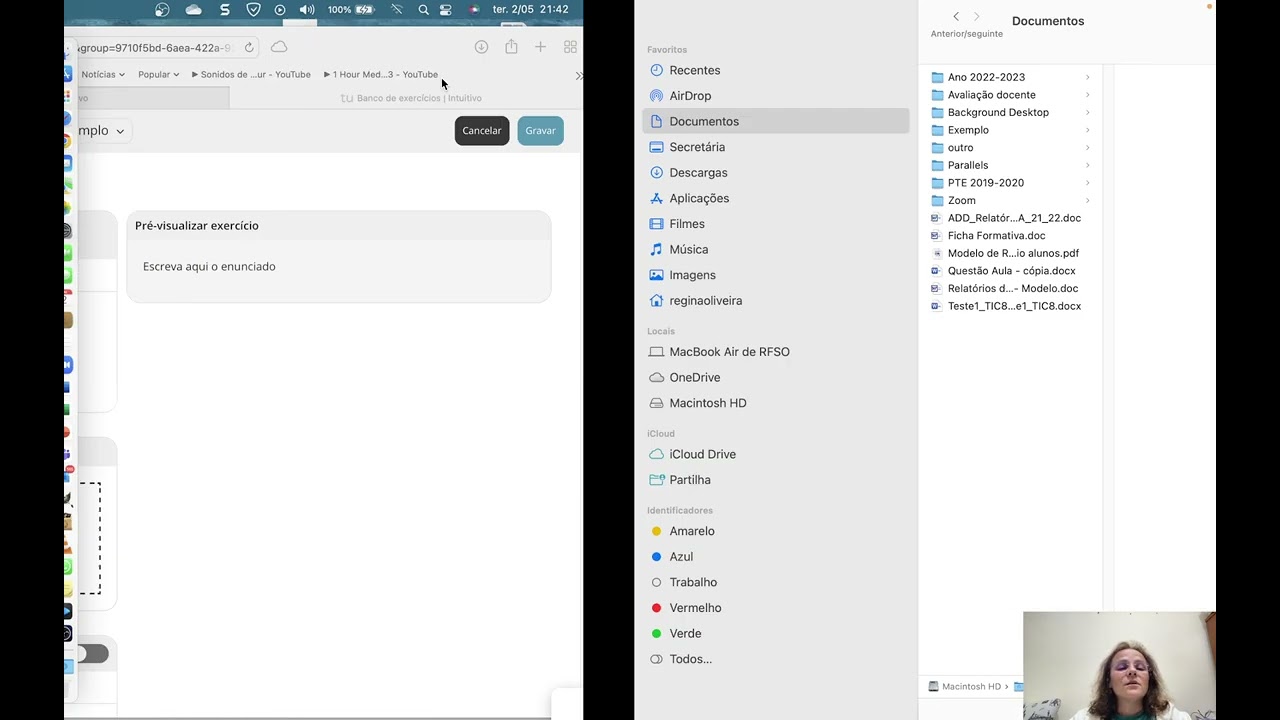The image size is (1280, 720).
Task: Filter by Amarelo tag
Action: click(x=775, y=531)
